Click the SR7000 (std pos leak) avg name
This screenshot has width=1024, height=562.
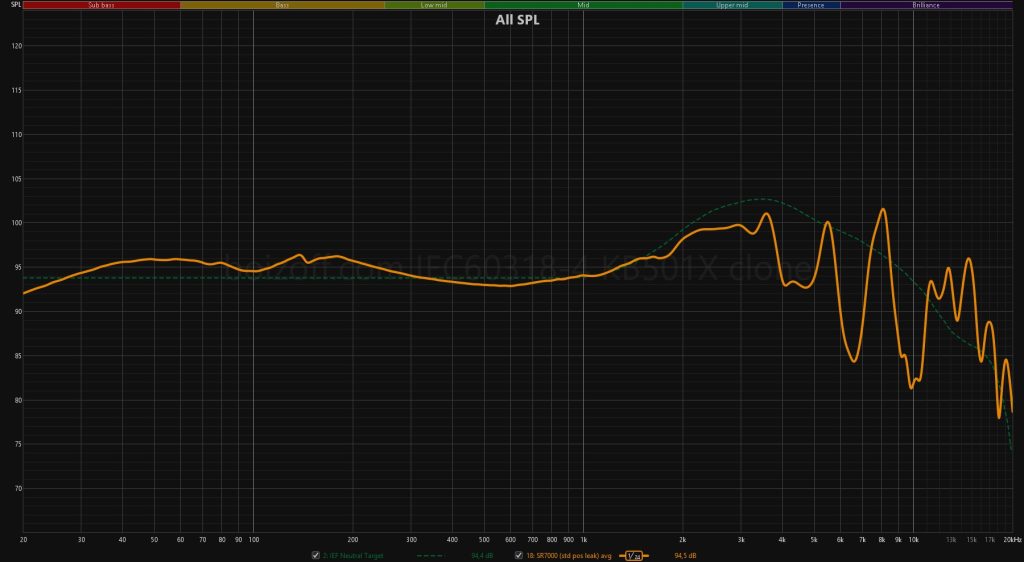pos(568,555)
